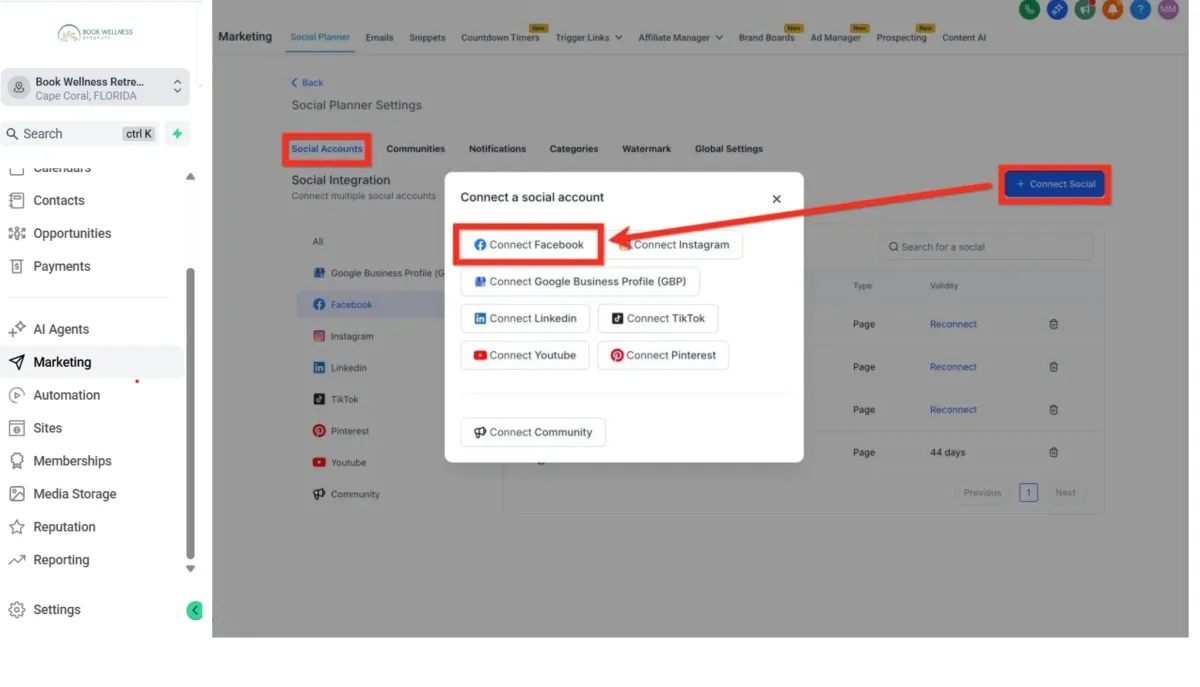1200x687 pixels.
Task: Filter accounts by Pinterest in the list
Action: [x=341, y=431]
